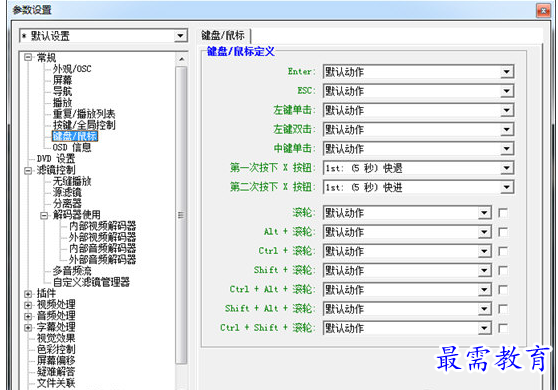
Task: Expand the 插件 tree node
Action: click(28, 294)
